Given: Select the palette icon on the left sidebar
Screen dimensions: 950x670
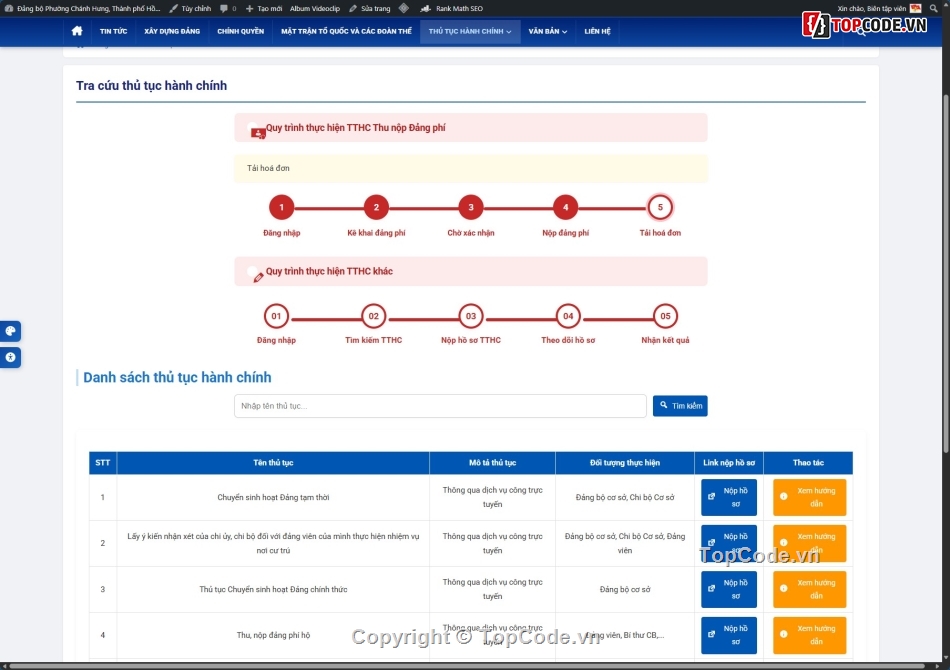Looking at the screenshot, I should [10, 331].
